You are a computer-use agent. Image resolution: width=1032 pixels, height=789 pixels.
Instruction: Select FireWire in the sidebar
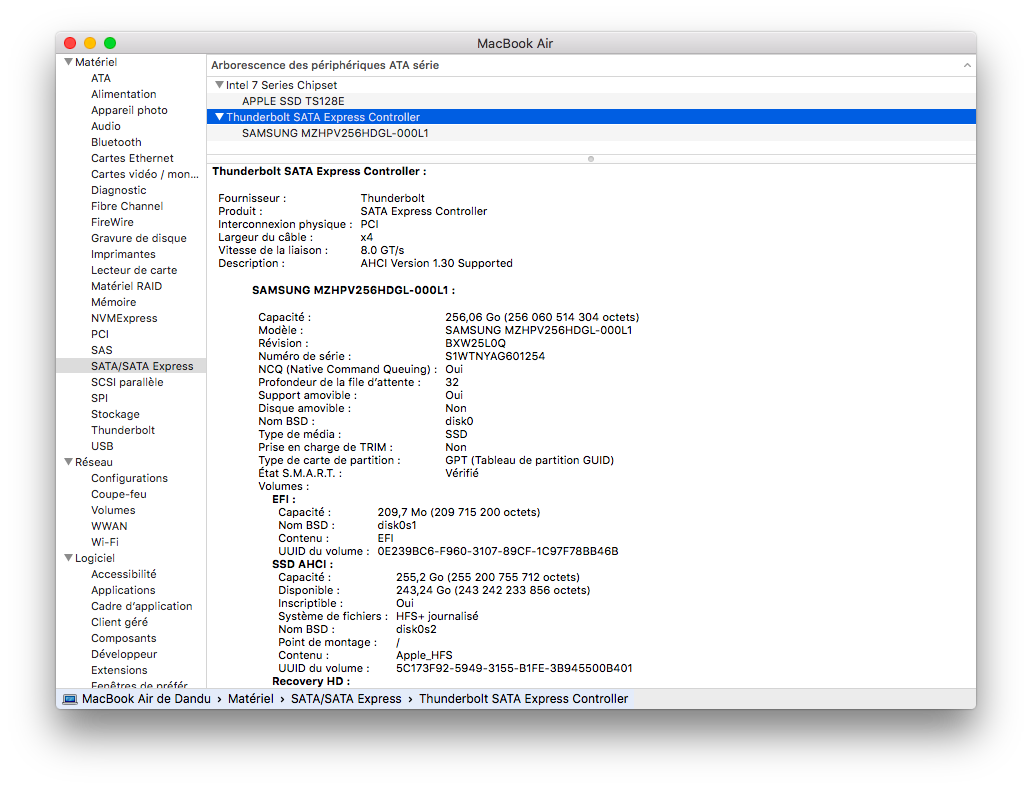coord(112,222)
